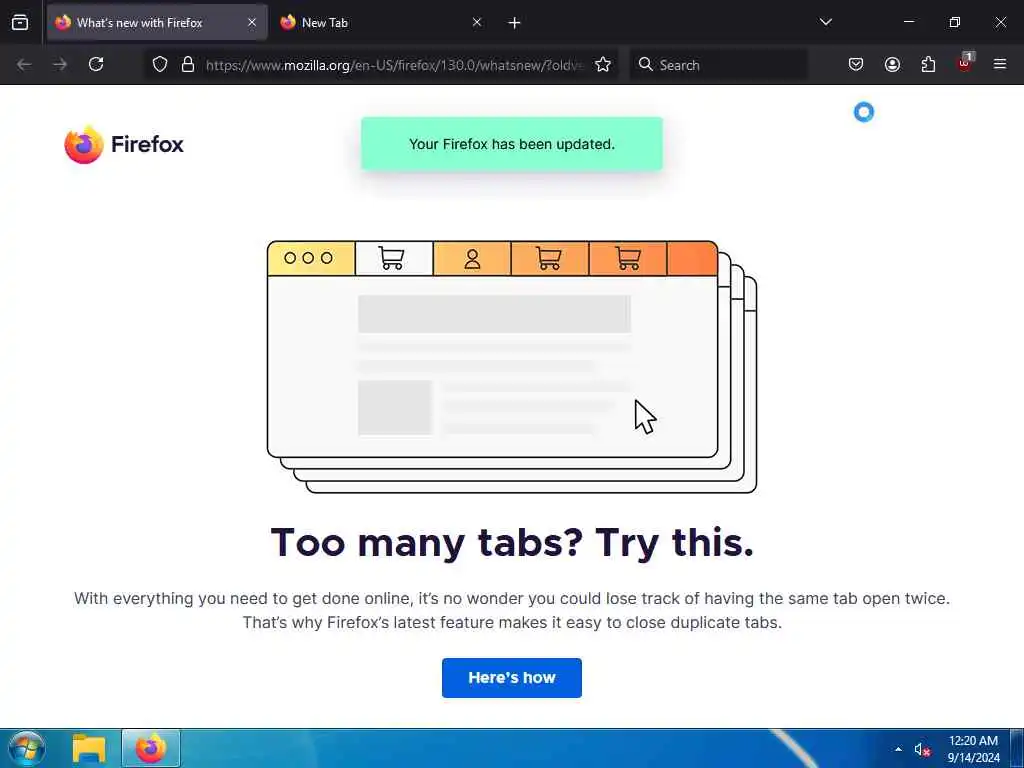Minimize the Firefox window
The image size is (1024, 768).
point(908,22)
